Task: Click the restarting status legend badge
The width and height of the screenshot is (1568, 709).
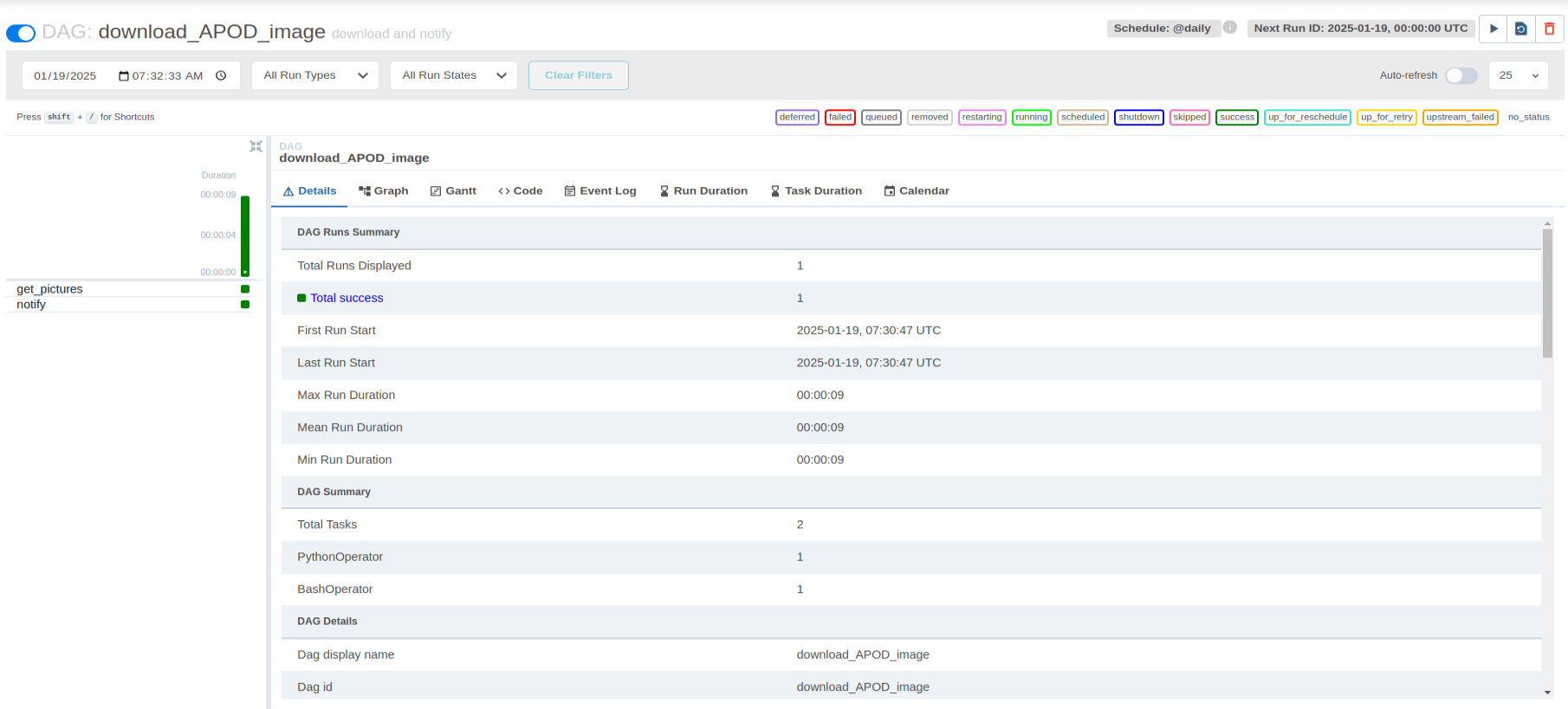Action: pos(982,117)
